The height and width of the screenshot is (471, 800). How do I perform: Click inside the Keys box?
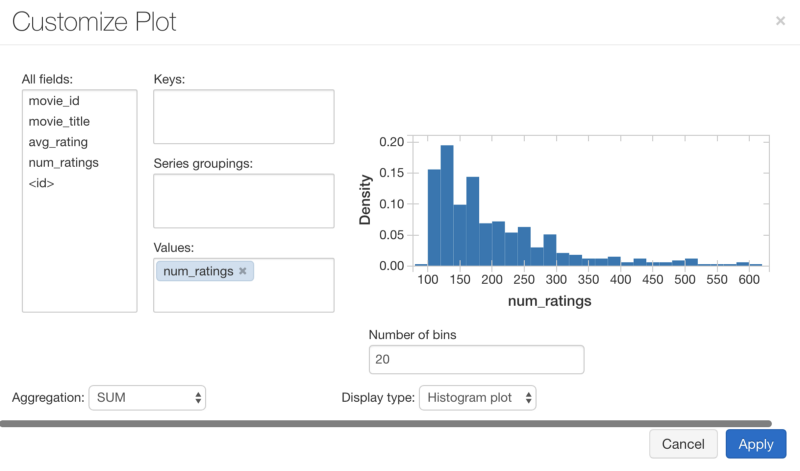pyautogui.click(x=243, y=116)
